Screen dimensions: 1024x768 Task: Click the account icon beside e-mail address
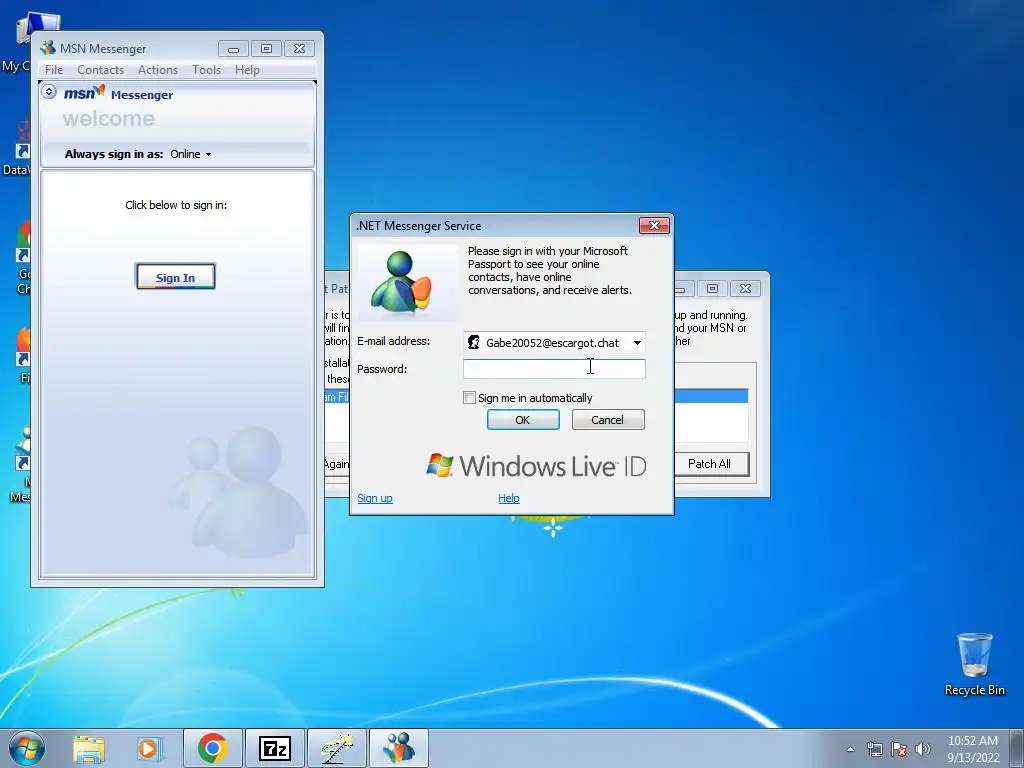click(473, 342)
